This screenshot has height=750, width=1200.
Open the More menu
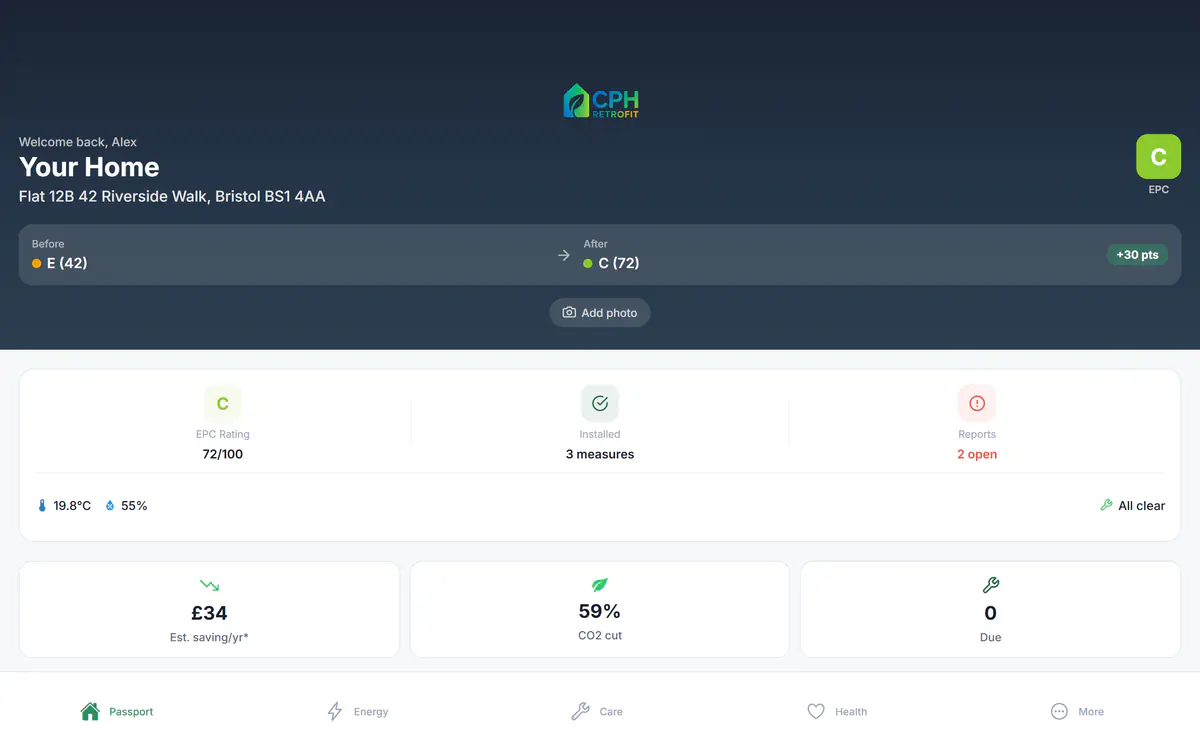1077,711
